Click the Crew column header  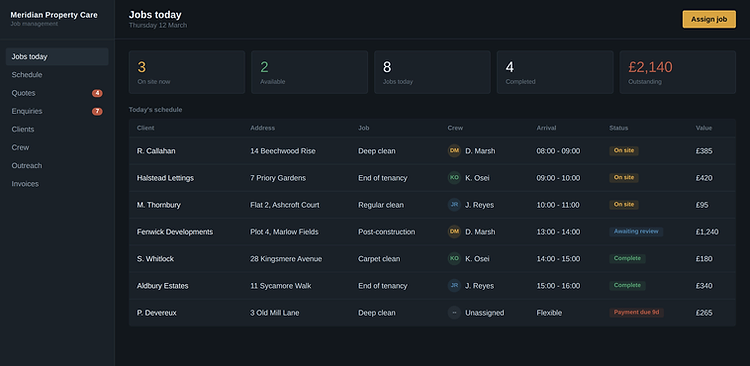pyautogui.click(x=455, y=128)
